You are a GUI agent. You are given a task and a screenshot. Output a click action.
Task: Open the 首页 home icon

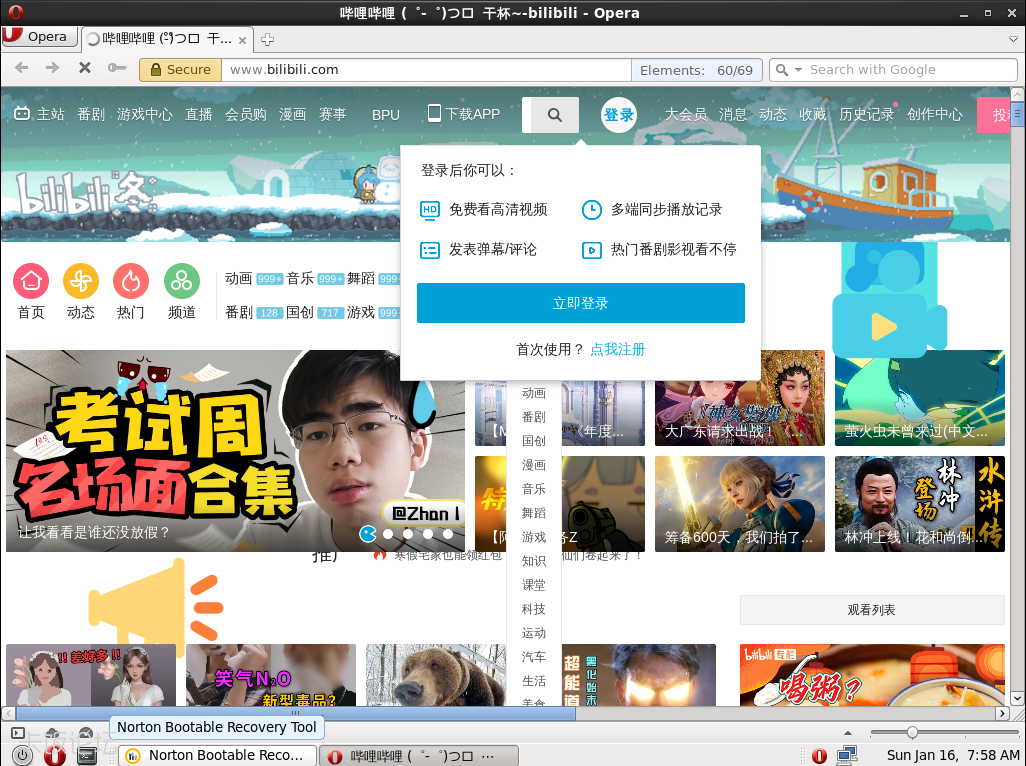tap(31, 282)
